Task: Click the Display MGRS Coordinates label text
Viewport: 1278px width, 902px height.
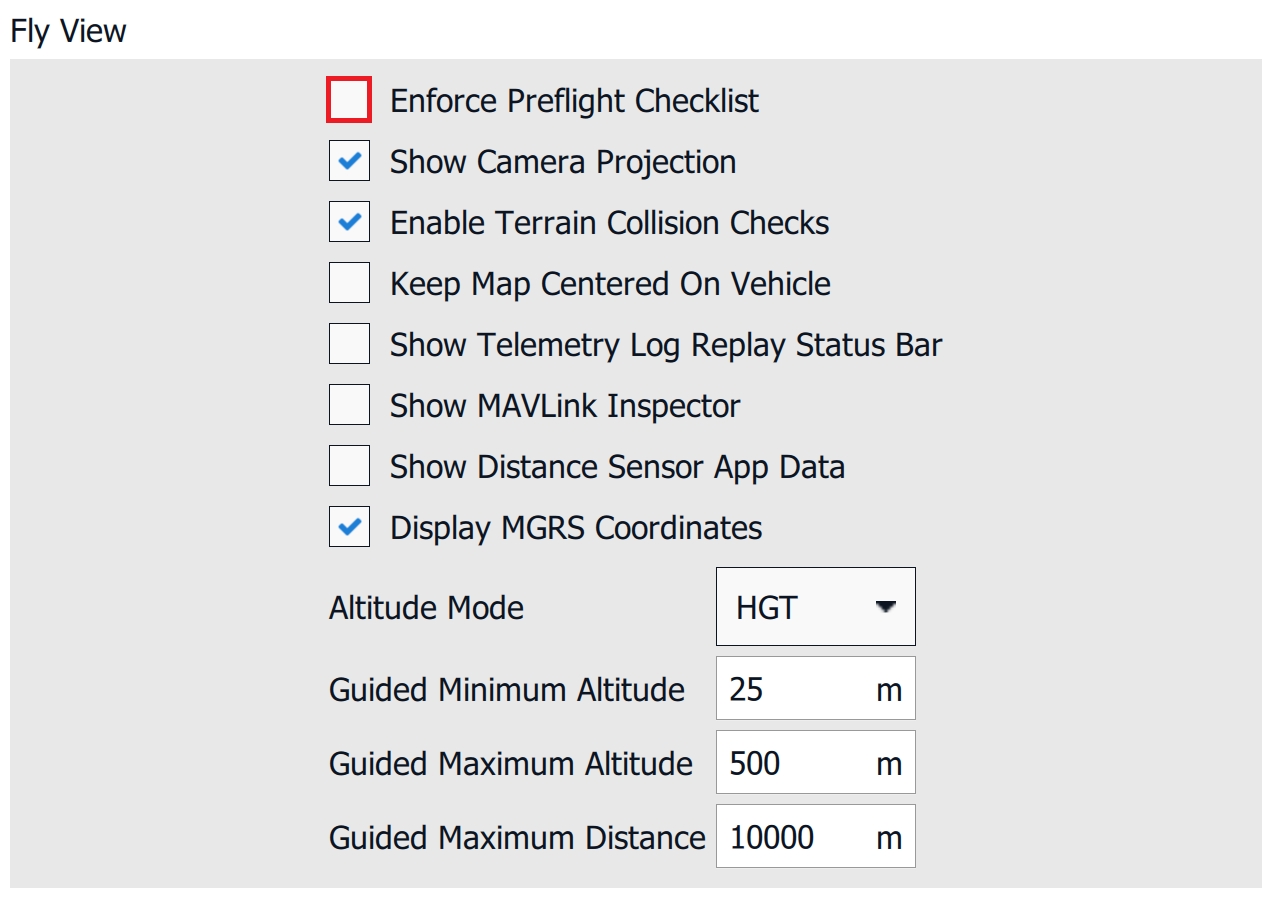Action: pos(576,528)
